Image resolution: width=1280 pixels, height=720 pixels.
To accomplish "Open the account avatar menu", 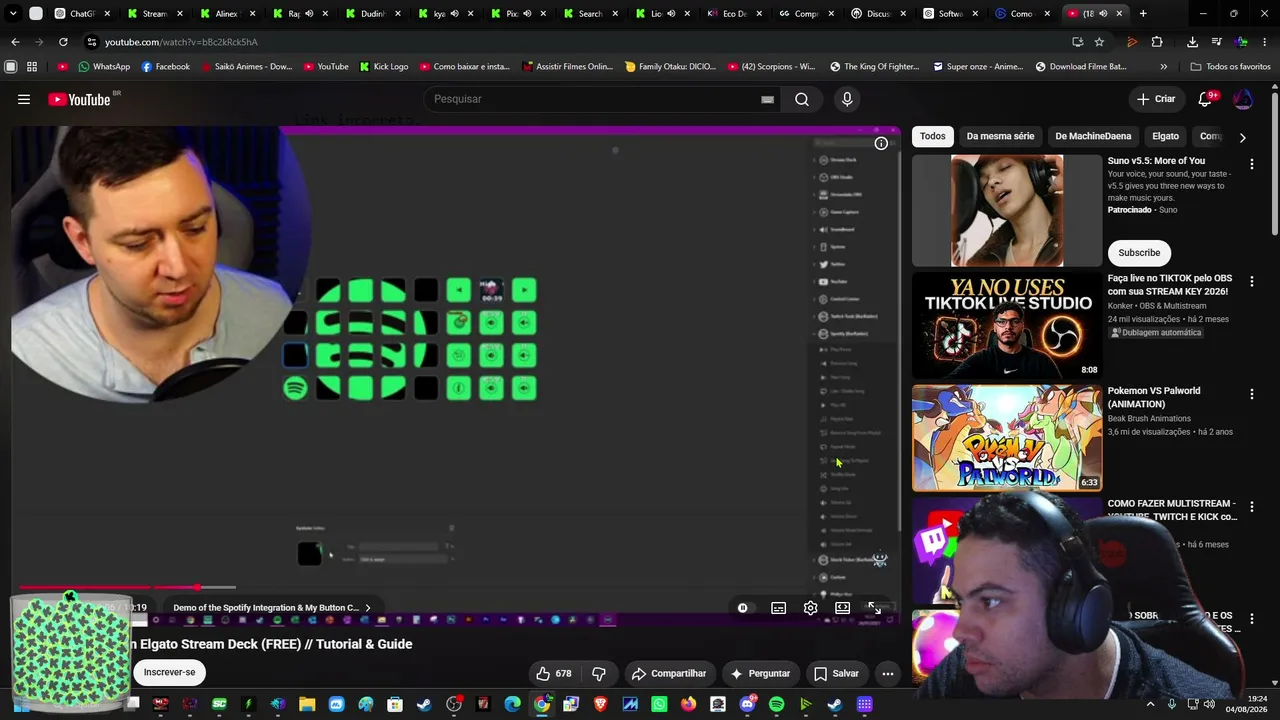I will (1243, 99).
